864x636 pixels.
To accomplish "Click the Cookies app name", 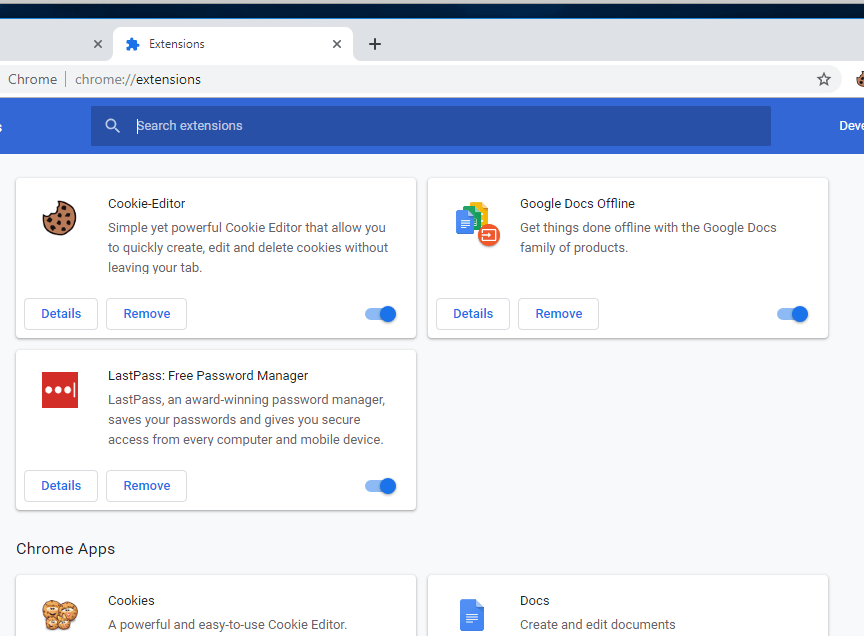I will pyautogui.click(x=131, y=600).
